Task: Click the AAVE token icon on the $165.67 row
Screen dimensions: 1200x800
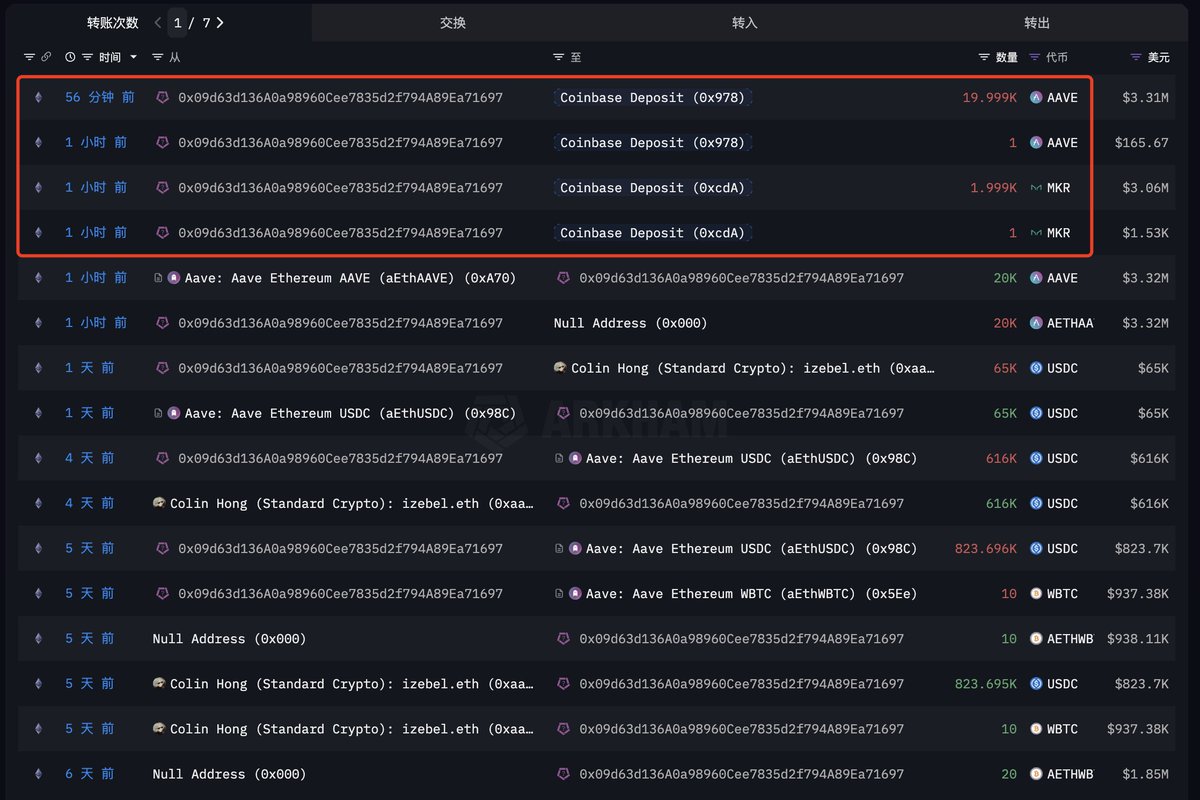Action: pyautogui.click(x=1037, y=143)
